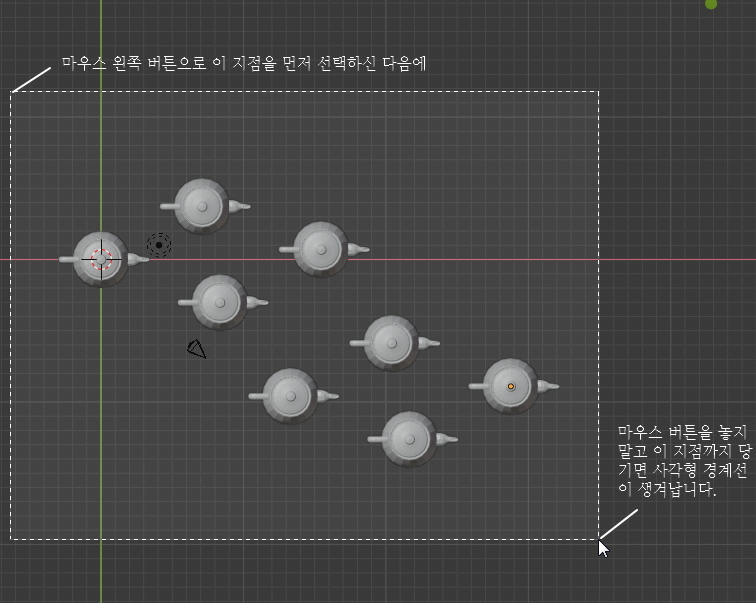Select the topmost teapot in the viewport

point(204,206)
